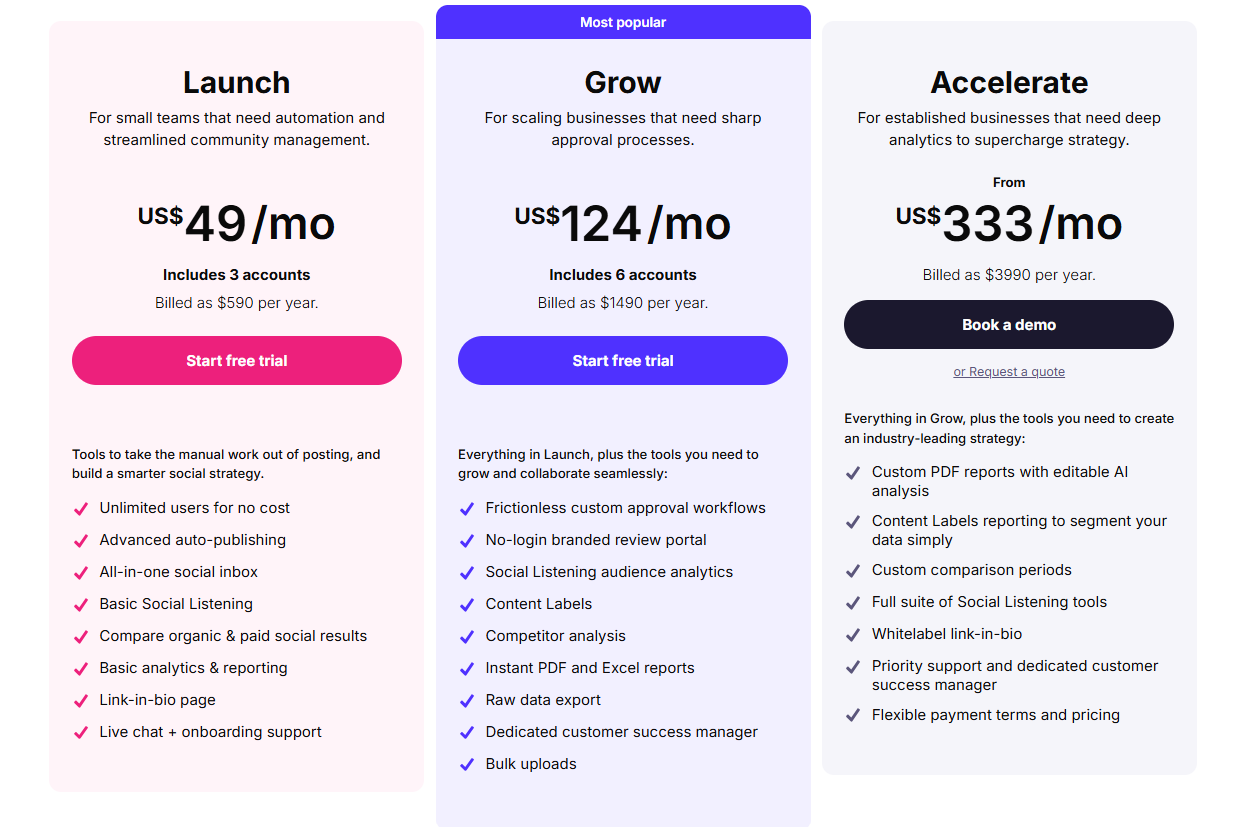Image resolution: width=1257 pixels, height=827 pixels.
Task: Open the Request a quote link
Action: pyautogui.click(x=1009, y=372)
